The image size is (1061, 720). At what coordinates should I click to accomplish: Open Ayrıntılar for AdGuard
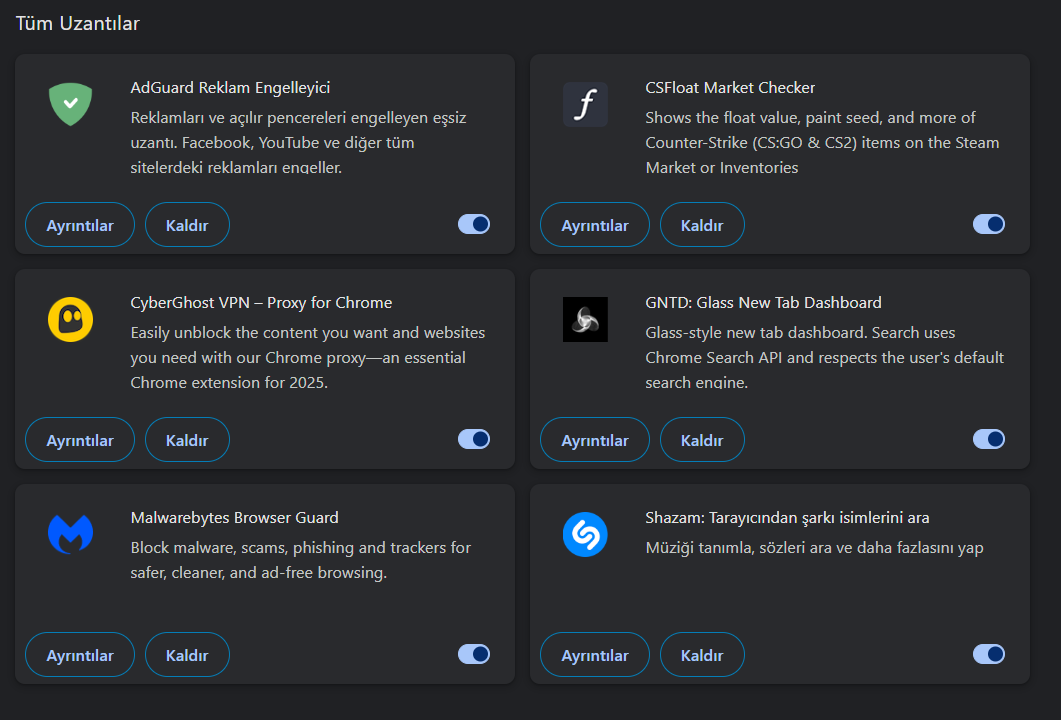(x=80, y=225)
